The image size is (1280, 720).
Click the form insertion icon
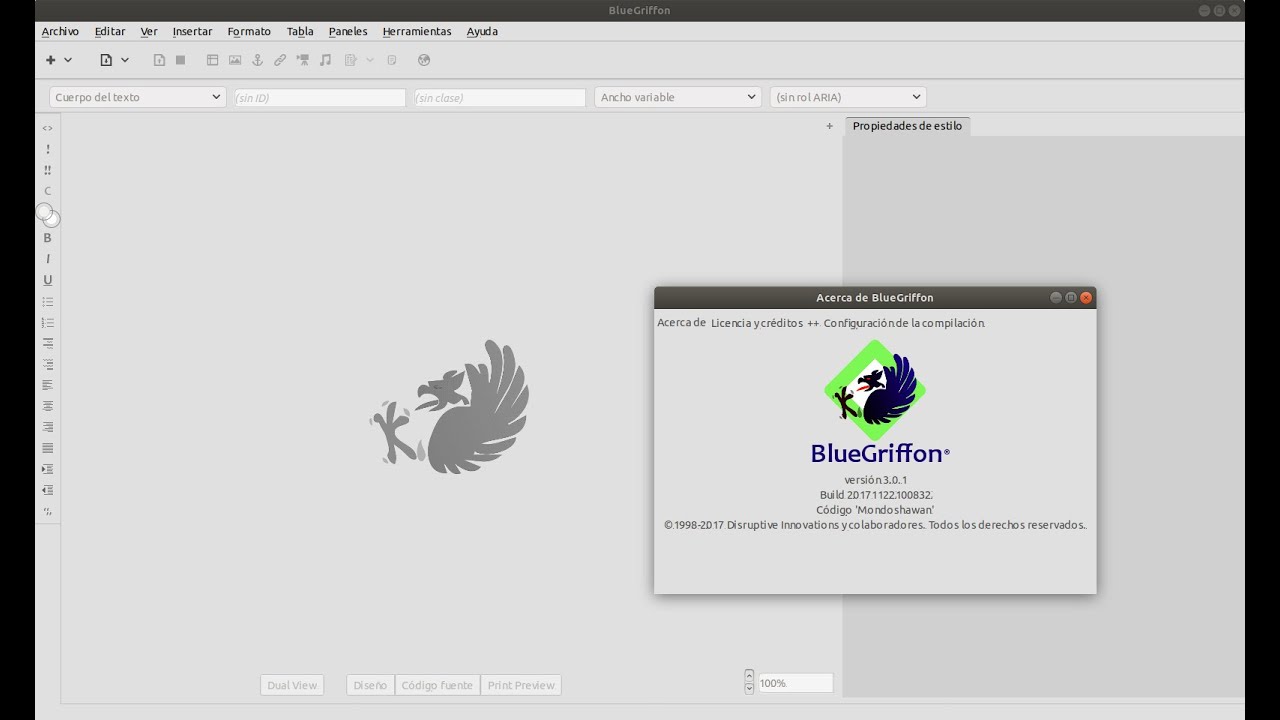(x=350, y=60)
